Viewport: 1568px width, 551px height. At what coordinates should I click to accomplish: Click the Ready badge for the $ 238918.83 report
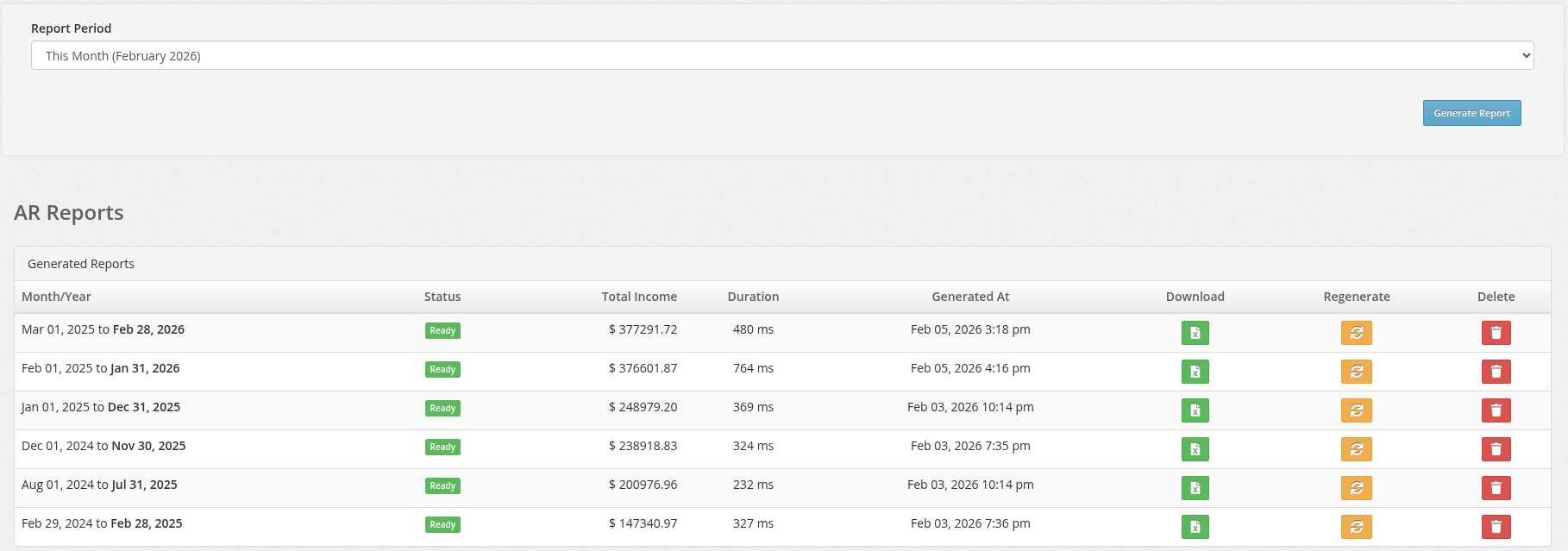pyautogui.click(x=442, y=447)
